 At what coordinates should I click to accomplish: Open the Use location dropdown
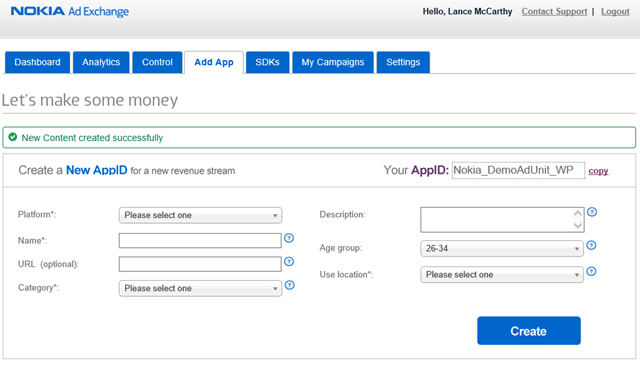[x=502, y=275]
